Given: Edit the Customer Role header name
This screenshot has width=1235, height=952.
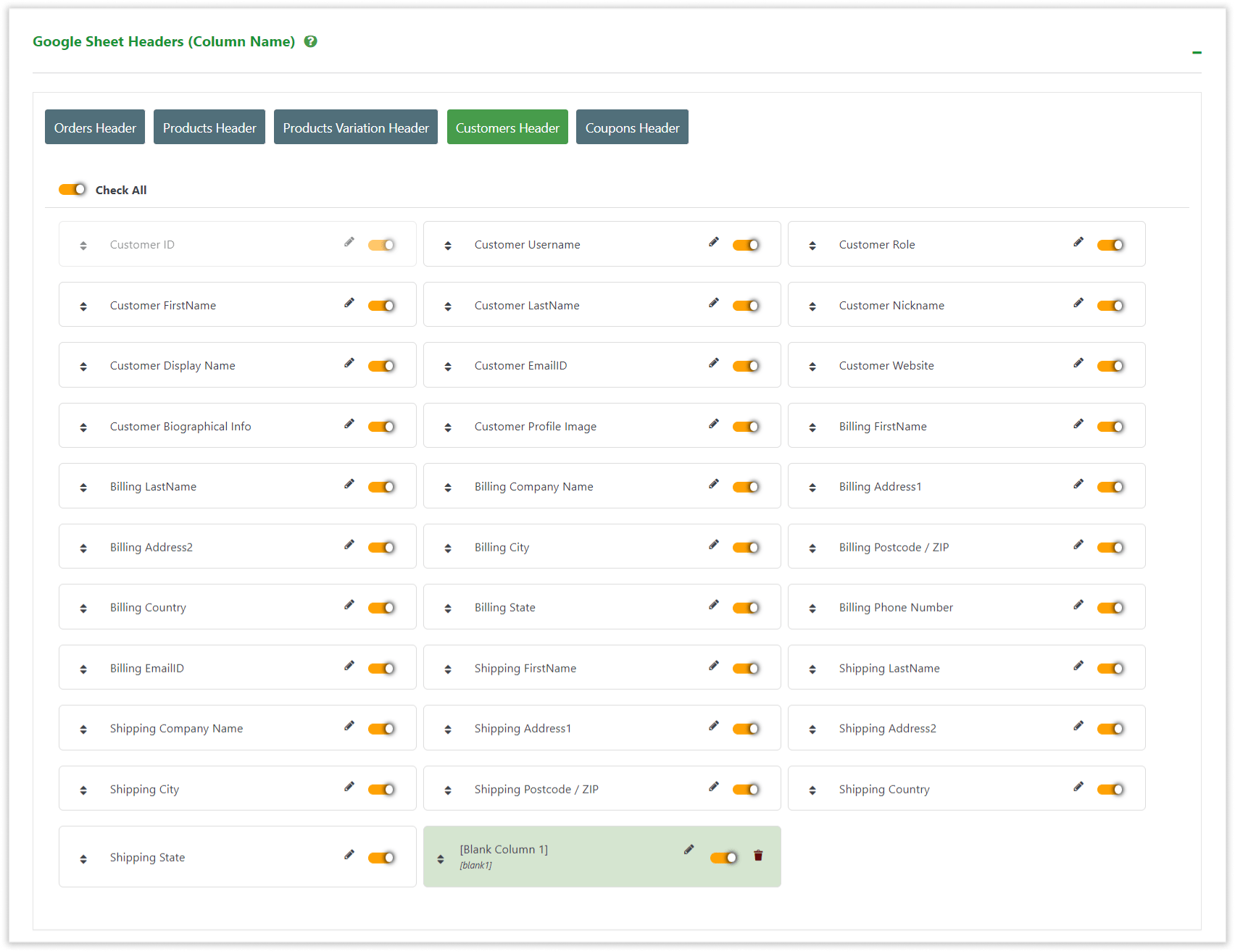Looking at the screenshot, I should 1078,242.
